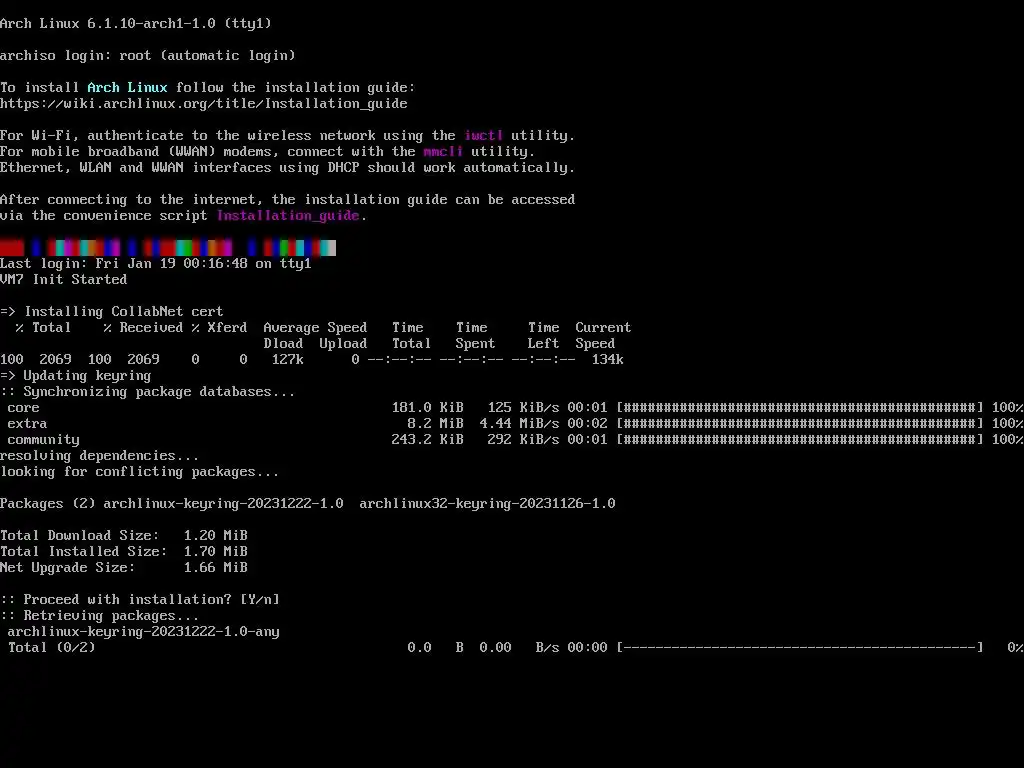1024x768 pixels.
Task: Click the core progress bar
Action: point(800,408)
